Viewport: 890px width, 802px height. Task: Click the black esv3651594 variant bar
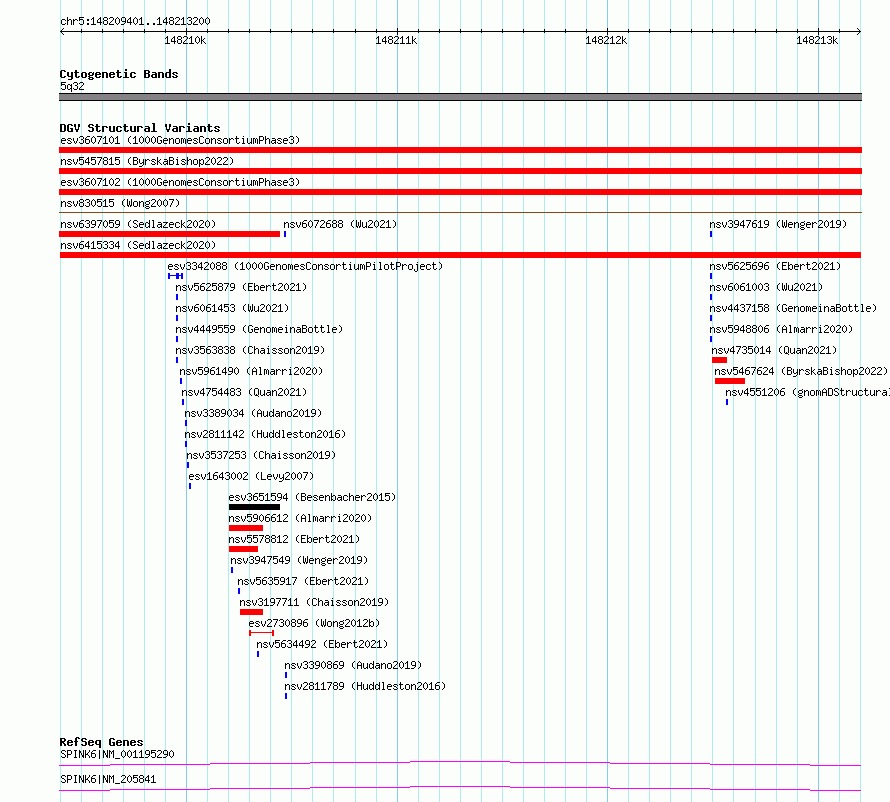[254, 507]
